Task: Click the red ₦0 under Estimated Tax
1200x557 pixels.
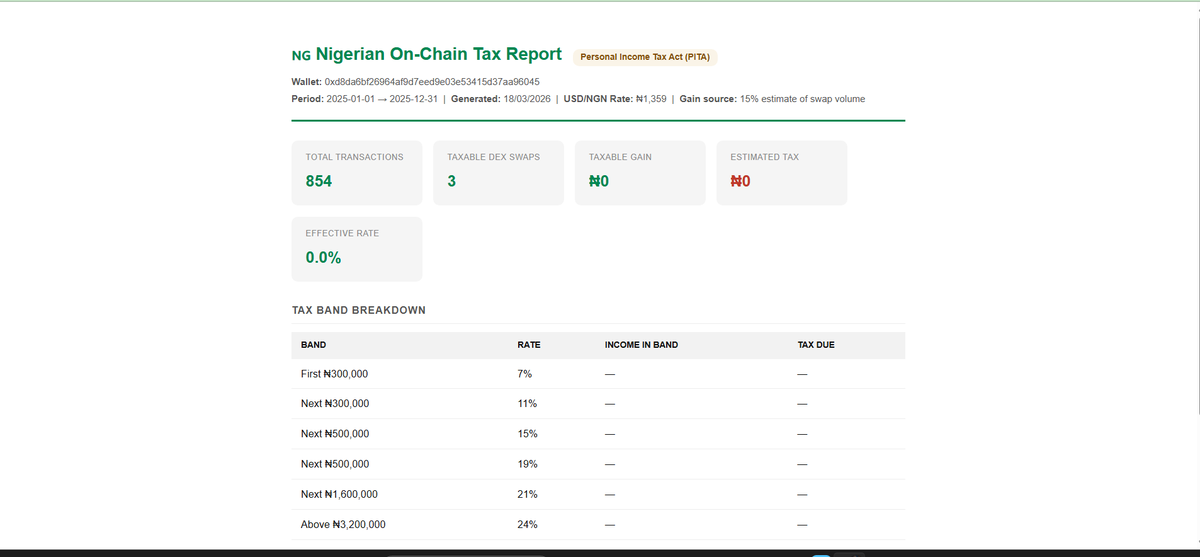Action: point(741,182)
